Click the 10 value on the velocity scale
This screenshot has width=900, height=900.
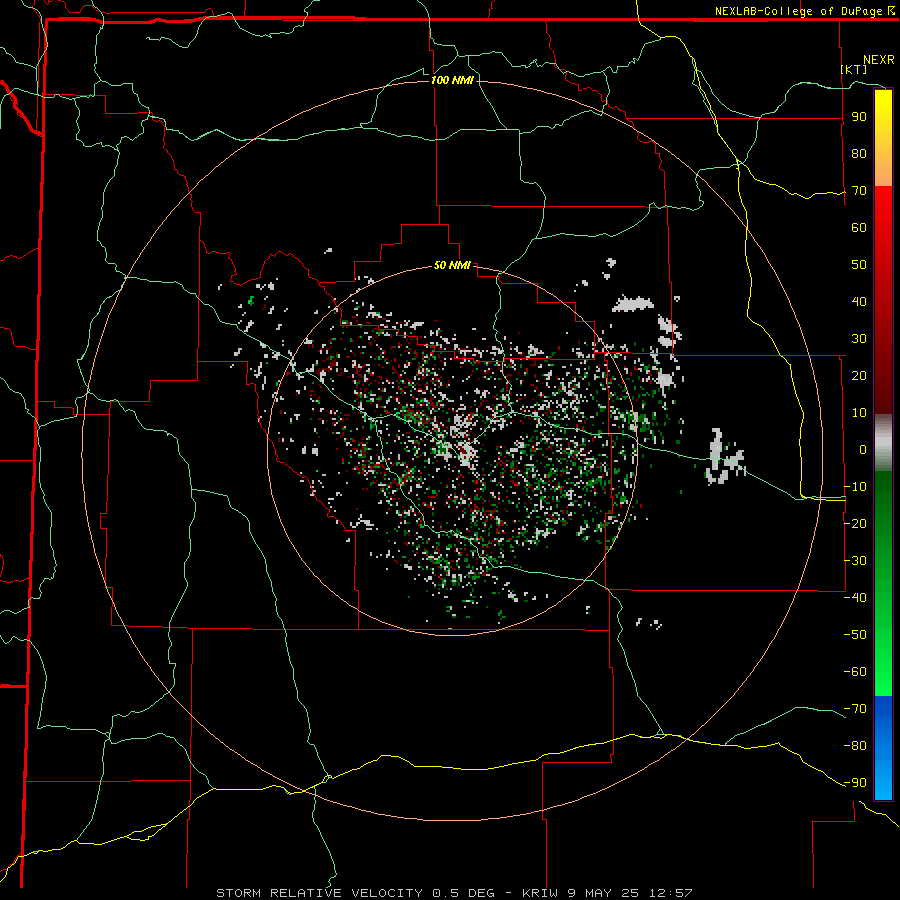coord(859,413)
